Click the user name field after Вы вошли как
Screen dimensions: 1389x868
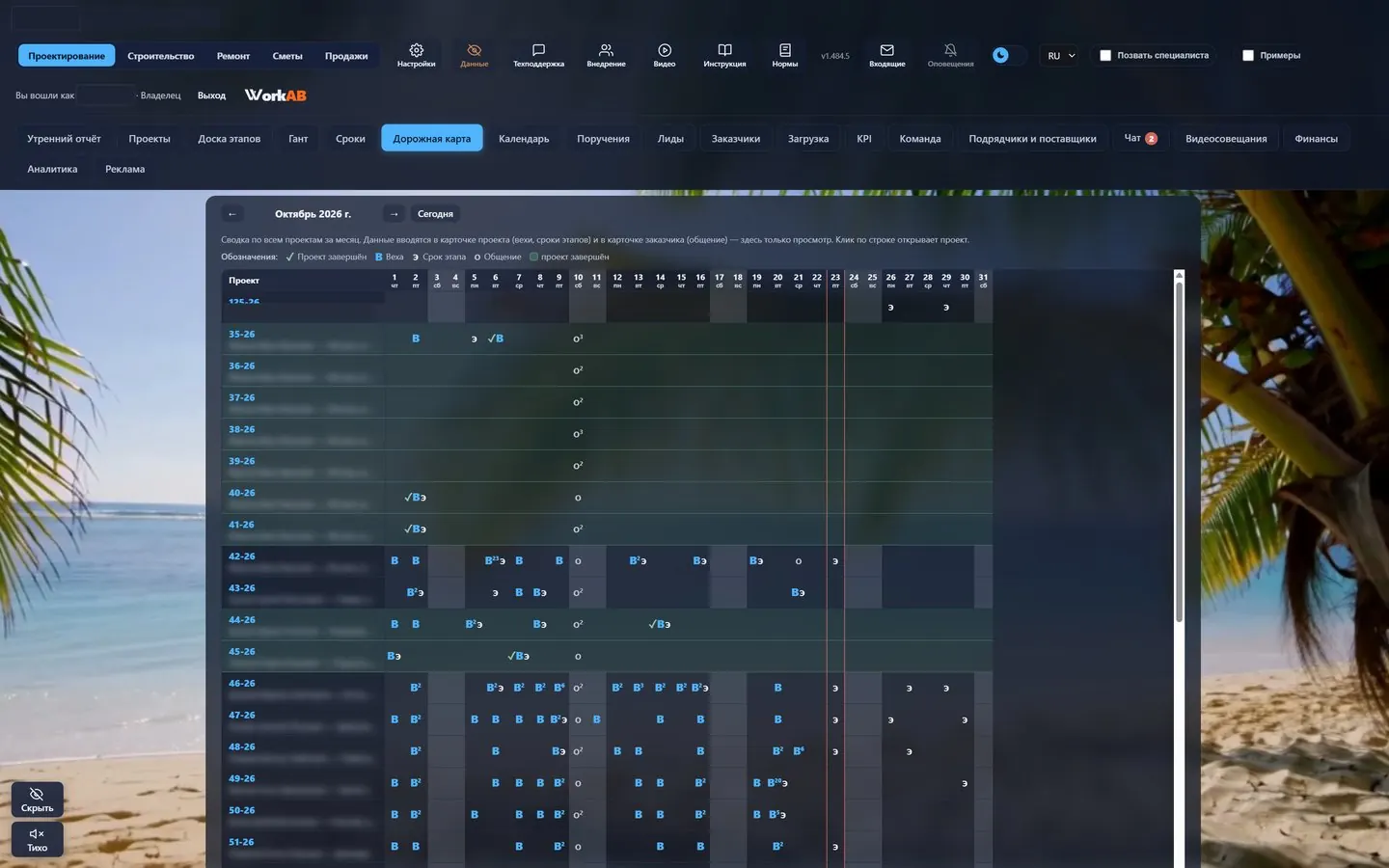(x=106, y=95)
